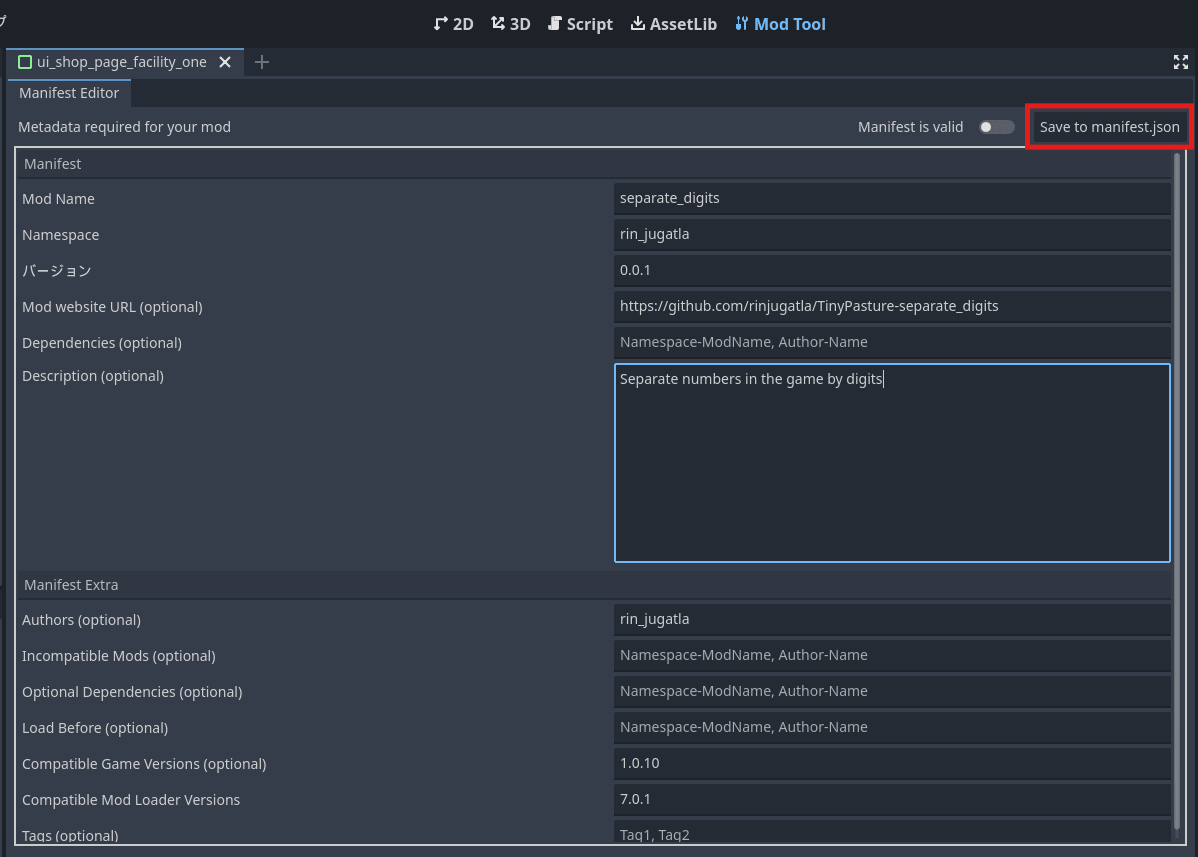
Task: Toggle distraction-free fullscreen mode icon
Action: click(x=1180, y=62)
